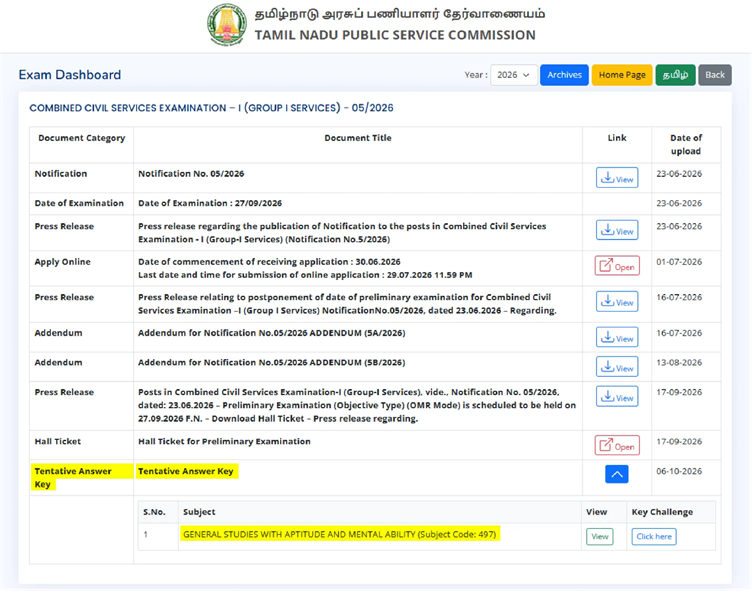
Task: Click 'Last date and time for submission' text
Action: (305, 275)
